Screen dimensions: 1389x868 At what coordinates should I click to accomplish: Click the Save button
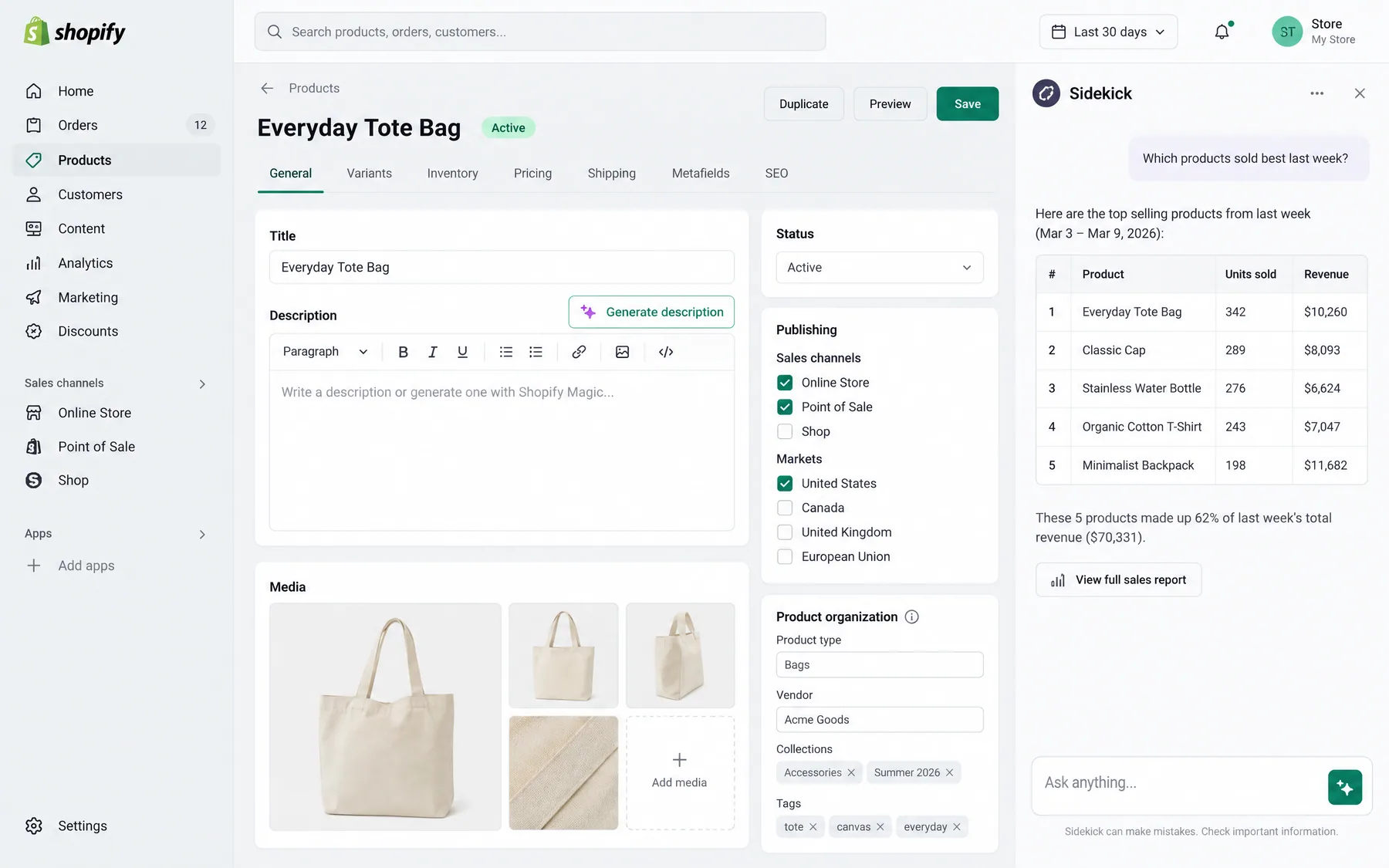pos(968,104)
